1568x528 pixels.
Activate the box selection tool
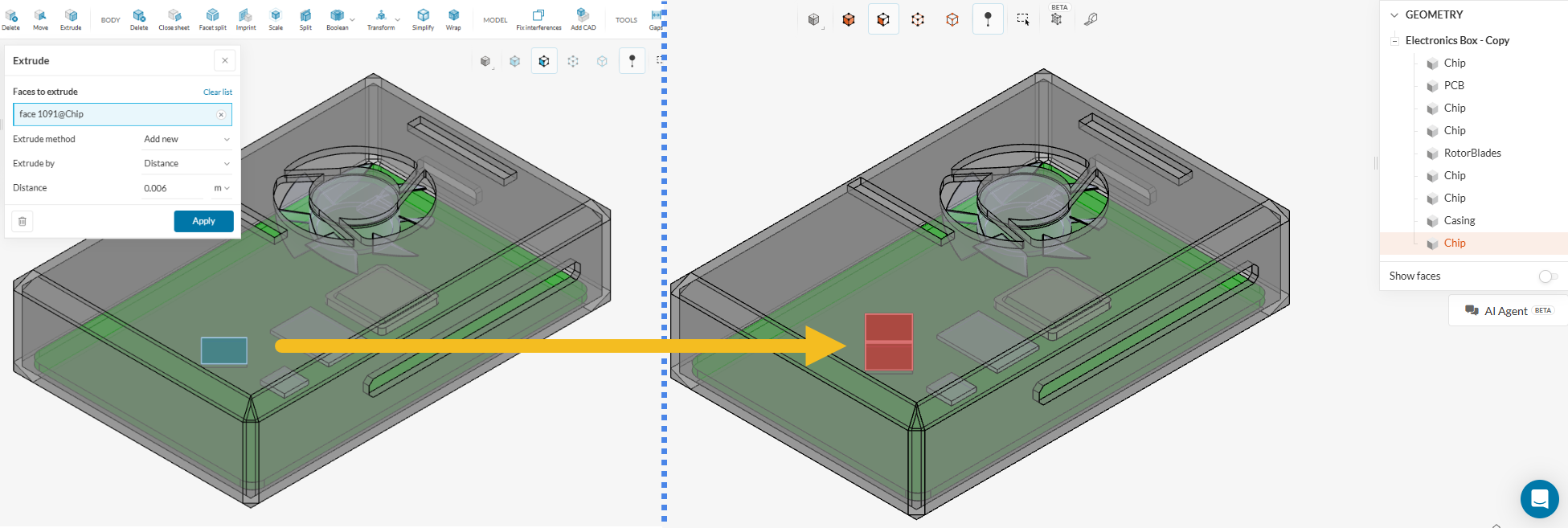pos(1022,19)
